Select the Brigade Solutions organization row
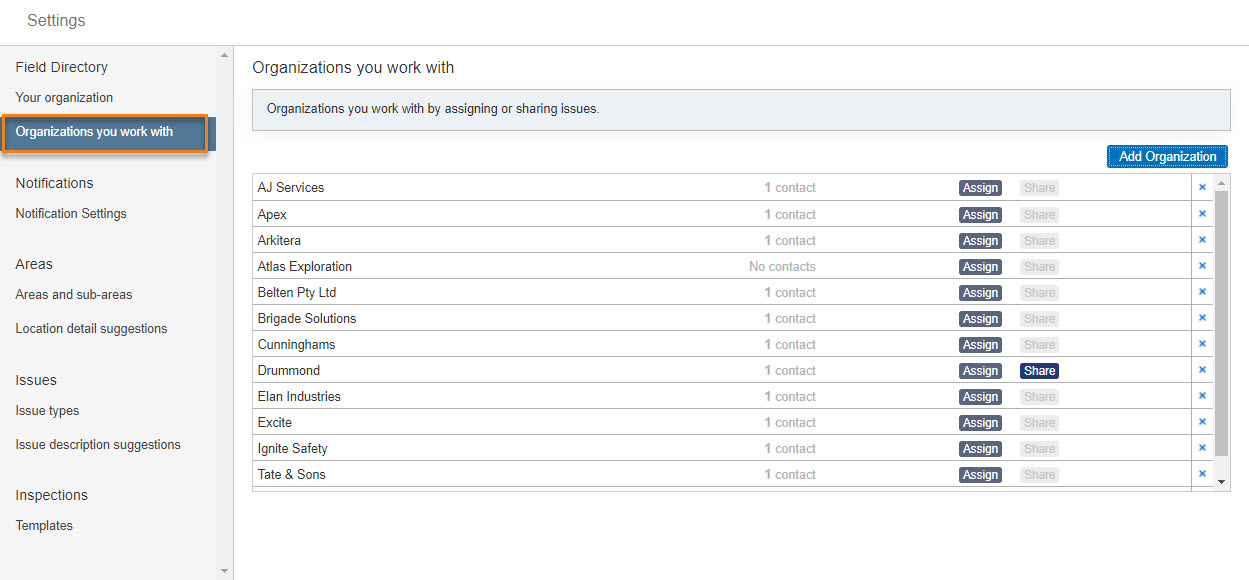The width and height of the screenshot is (1249, 580). pyautogui.click(x=722, y=318)
